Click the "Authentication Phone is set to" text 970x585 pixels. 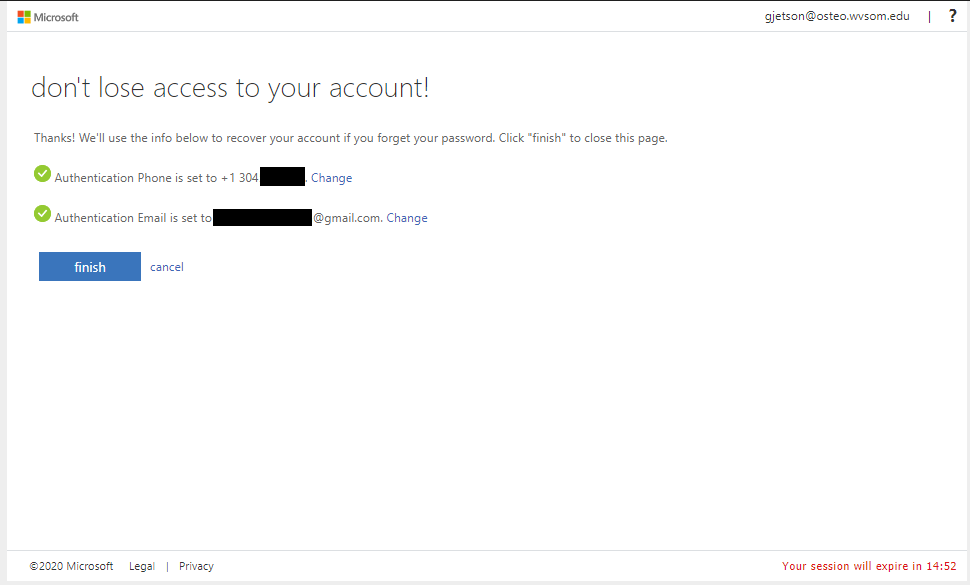click(135, 178)
